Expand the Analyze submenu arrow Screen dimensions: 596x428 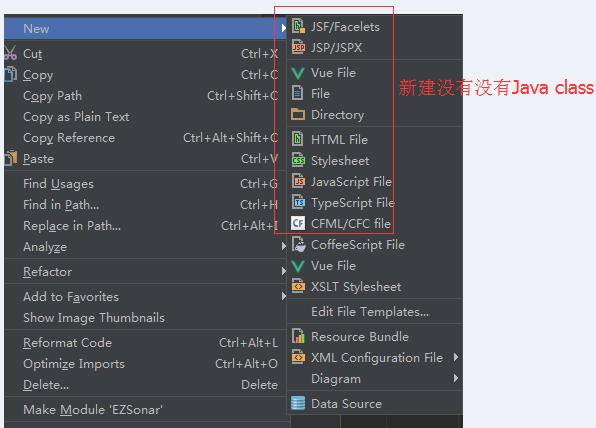tap(284, 246)
